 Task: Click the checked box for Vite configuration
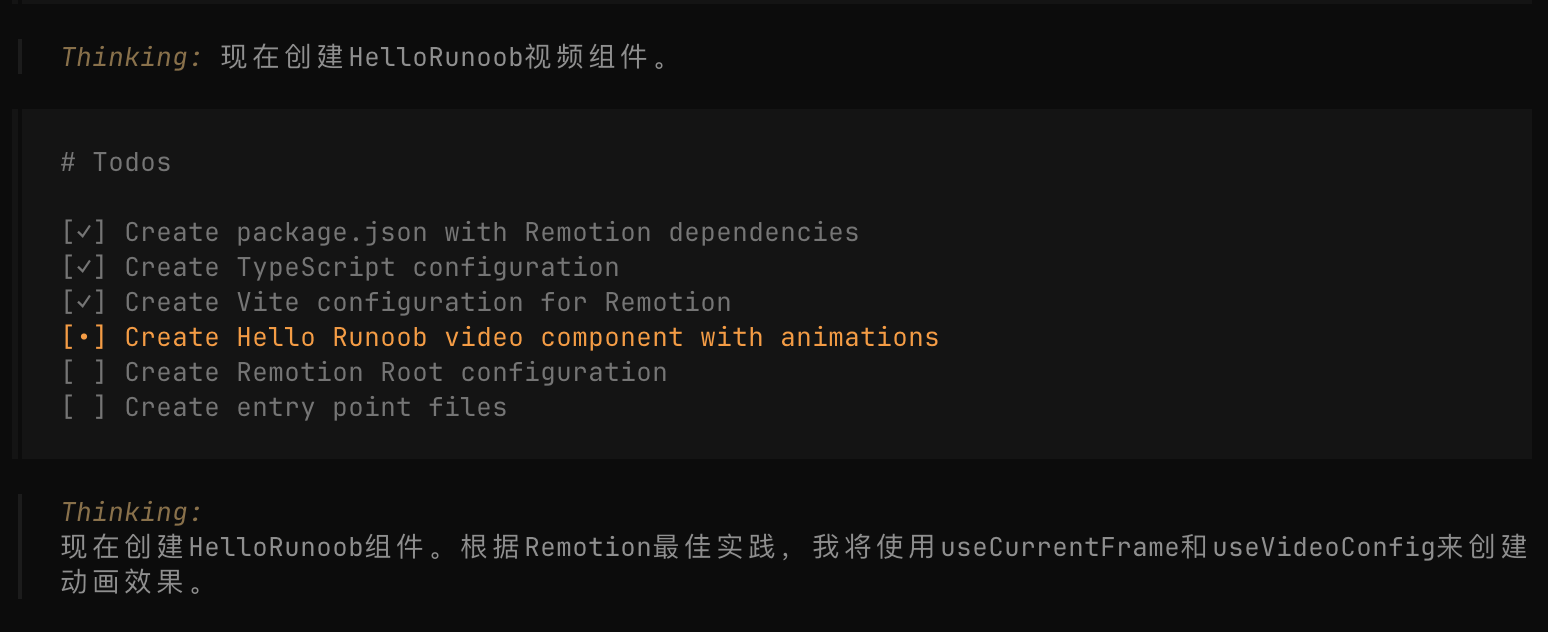click(83, 303)
